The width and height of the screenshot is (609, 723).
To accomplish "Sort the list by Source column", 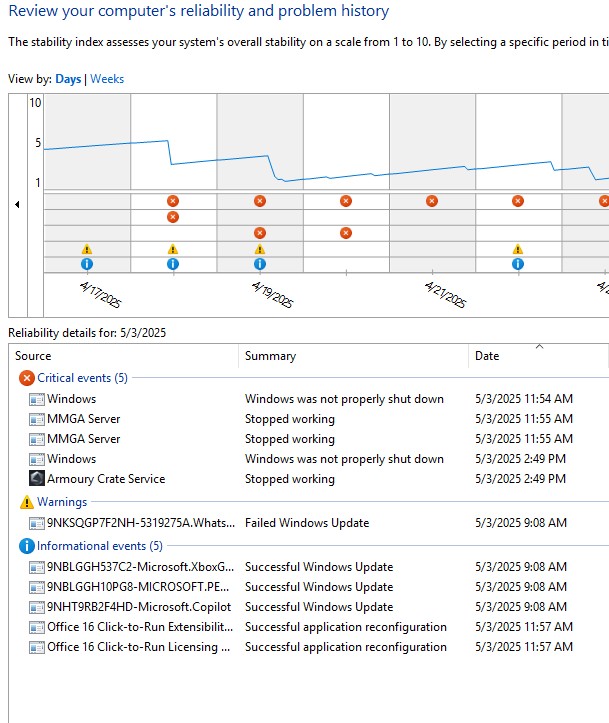I will pyautogui.click(x=124, y=356).
